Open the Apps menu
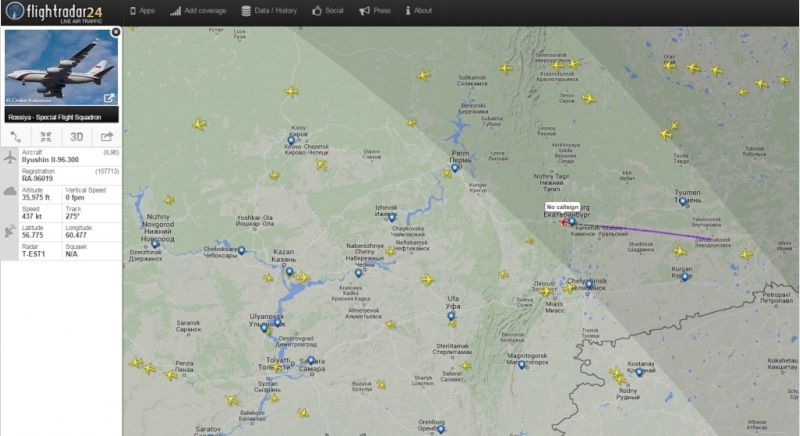This screenshot has height=436, width=800. (142, 11)
